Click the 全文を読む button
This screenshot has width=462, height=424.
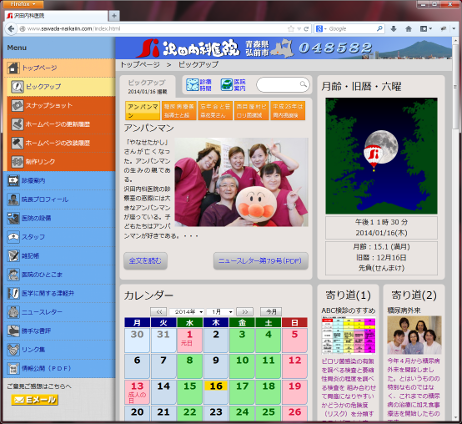[x=145, y=261]
